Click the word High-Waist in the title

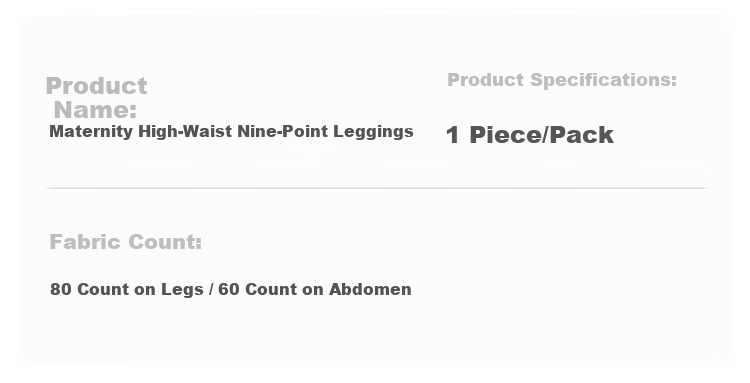(x=185, y=131)
